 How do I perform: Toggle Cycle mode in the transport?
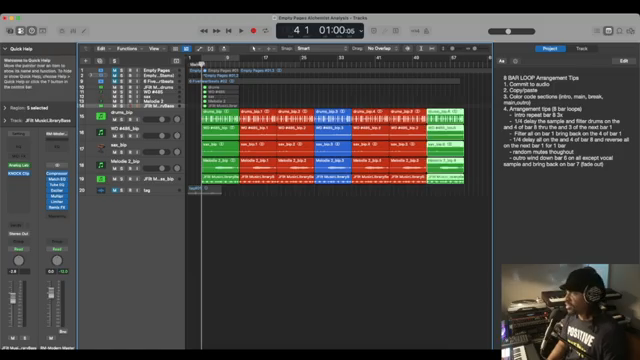[266, 31]
